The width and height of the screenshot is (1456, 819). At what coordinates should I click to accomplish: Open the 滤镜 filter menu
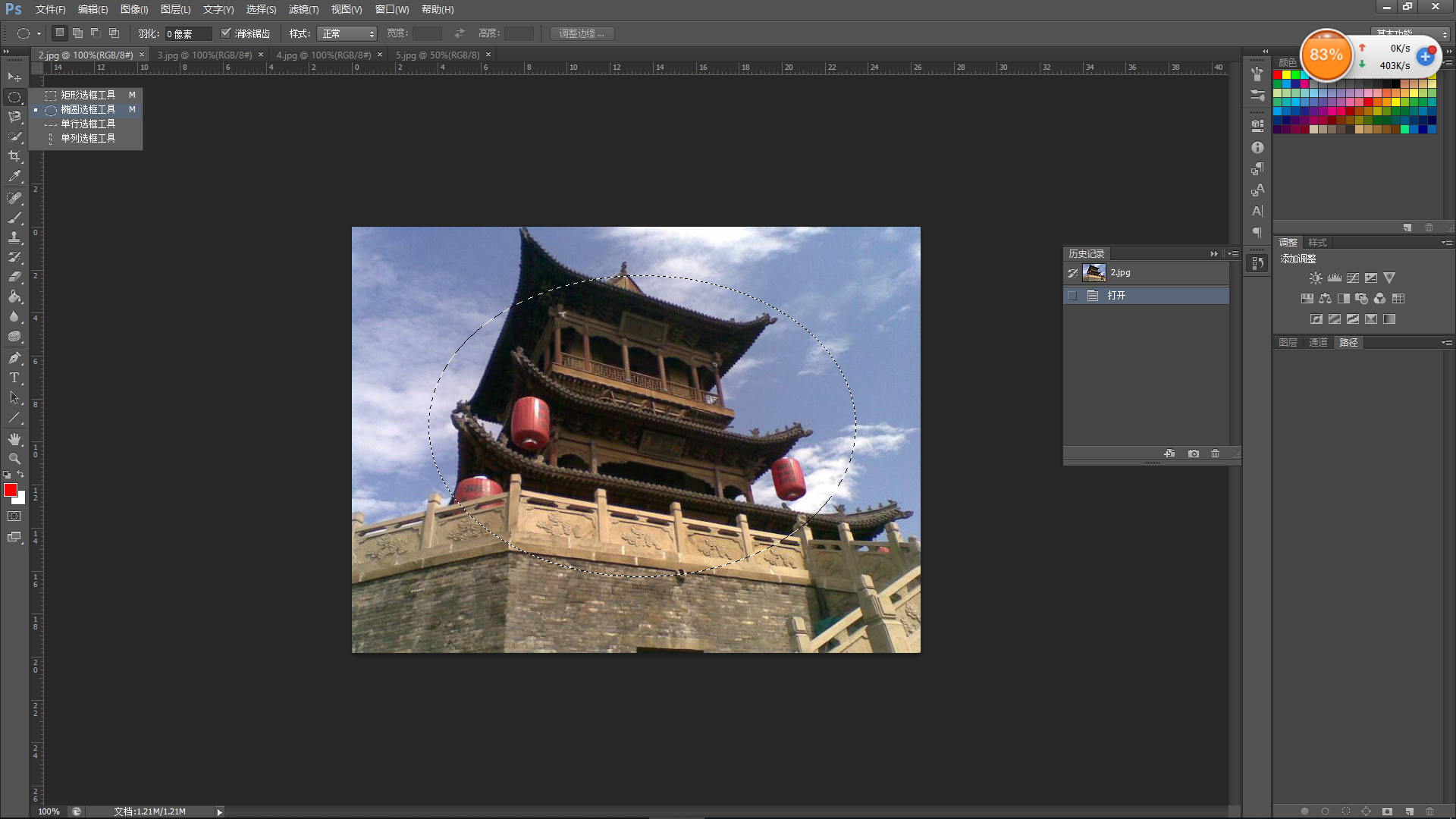[303, 9]
